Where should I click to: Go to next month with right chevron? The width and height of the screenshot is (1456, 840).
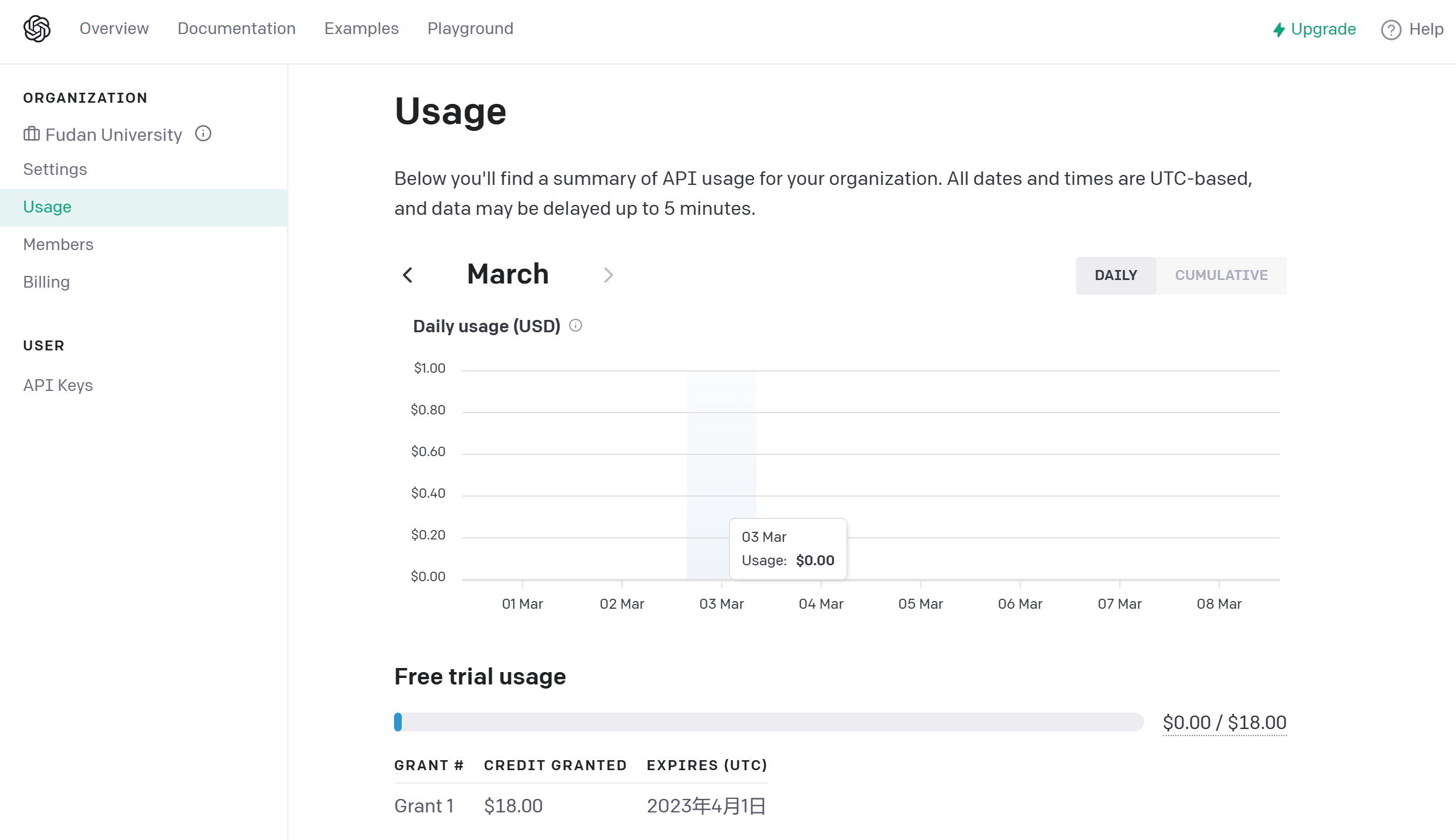[x=608, y=275]
